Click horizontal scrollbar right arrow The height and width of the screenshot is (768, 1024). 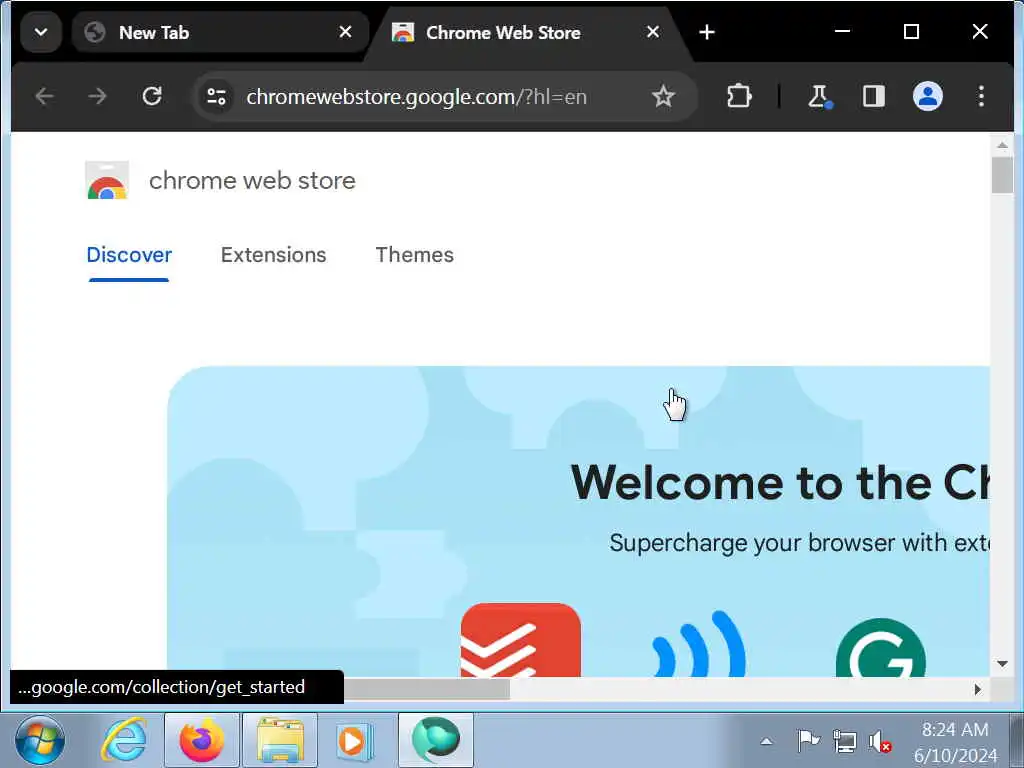(977, 689)
